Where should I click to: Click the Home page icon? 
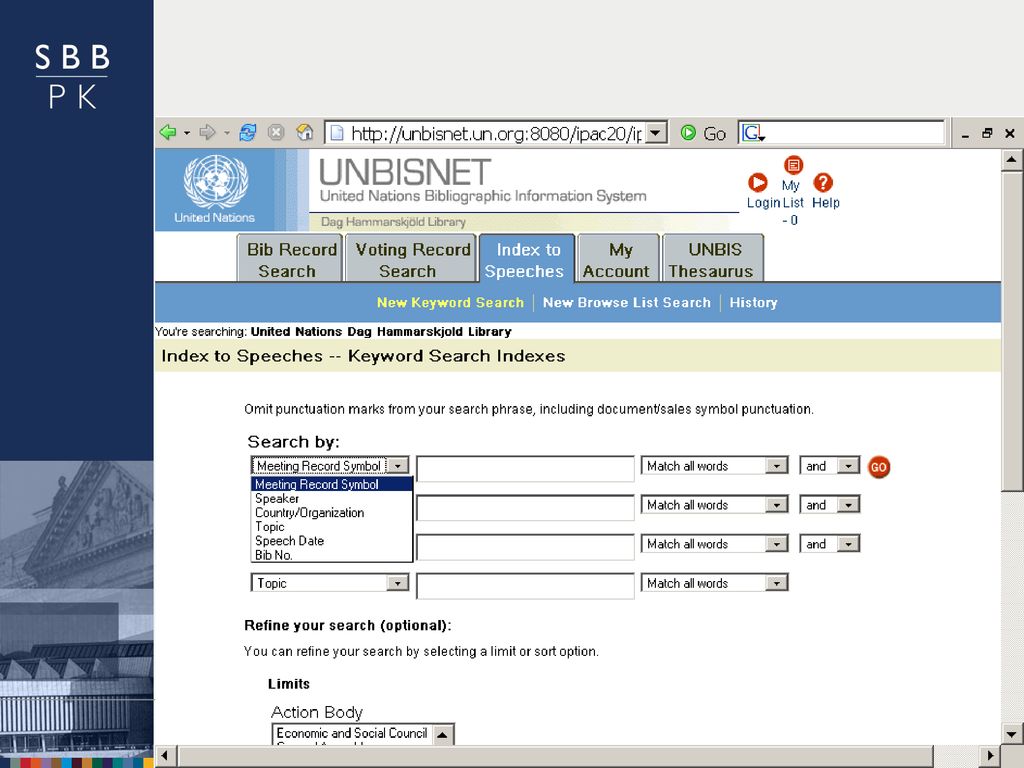point(305,133)
